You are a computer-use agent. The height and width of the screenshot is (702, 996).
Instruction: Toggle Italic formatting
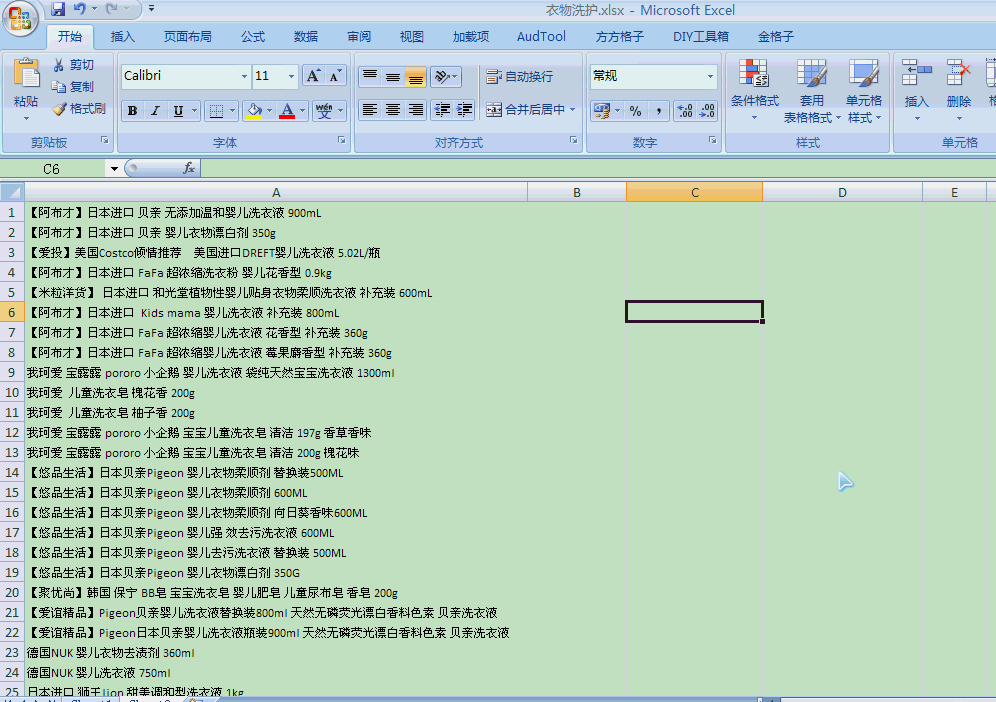click(156, 111)
